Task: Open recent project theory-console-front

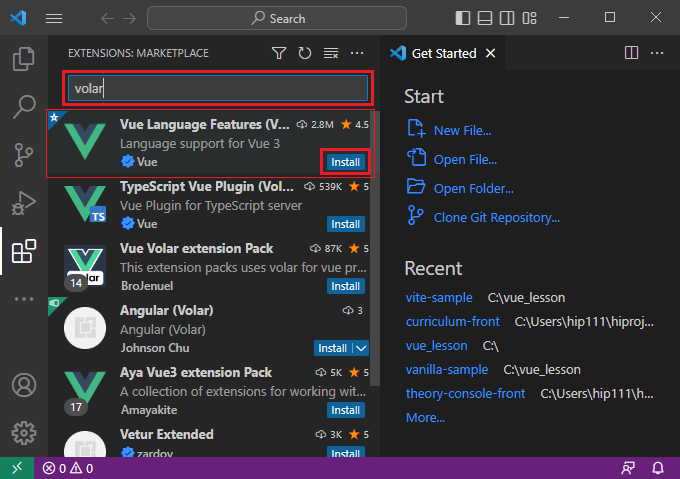Action: point(465,394)
